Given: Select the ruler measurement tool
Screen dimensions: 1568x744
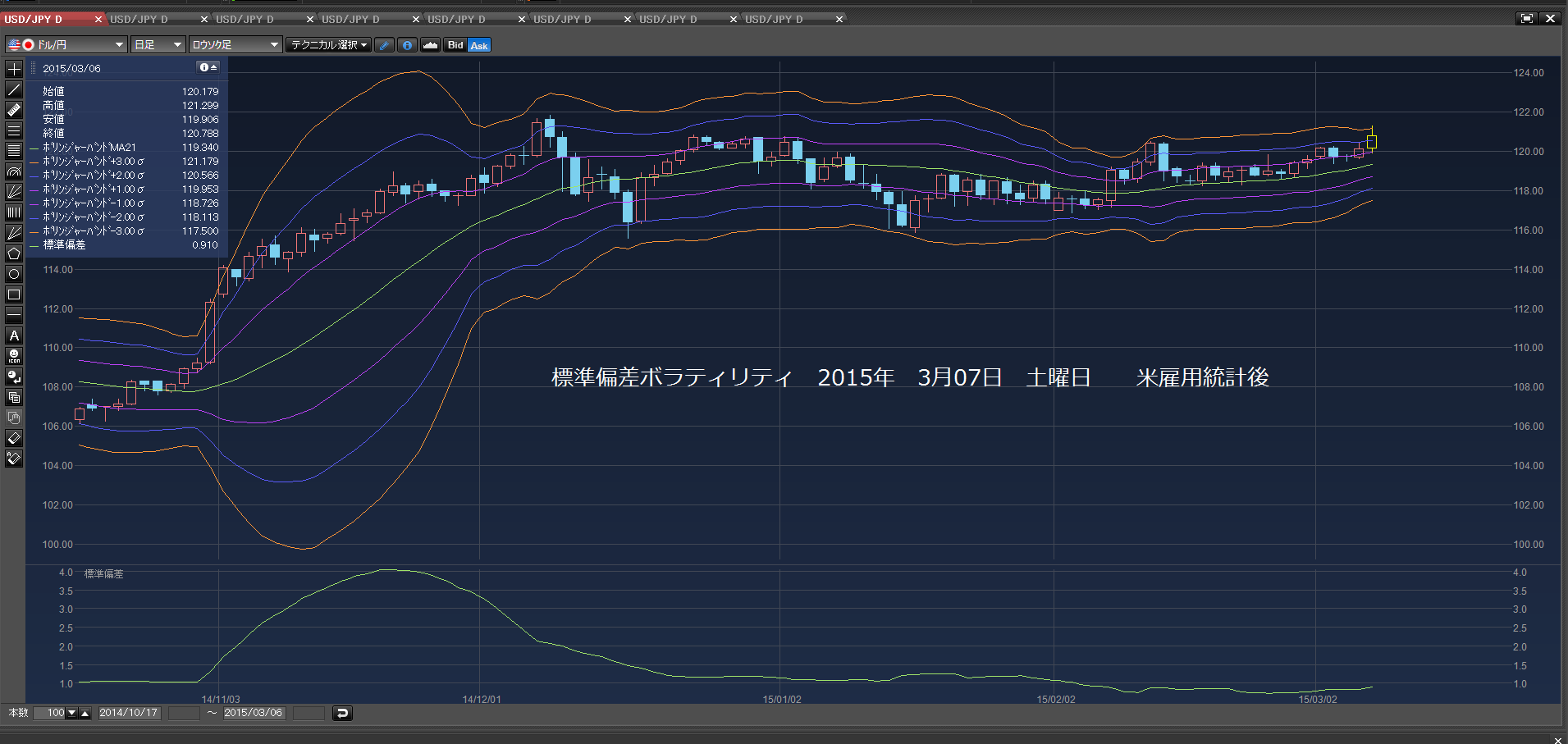Looking at the screenshot, I should click(x=14, y=110).
